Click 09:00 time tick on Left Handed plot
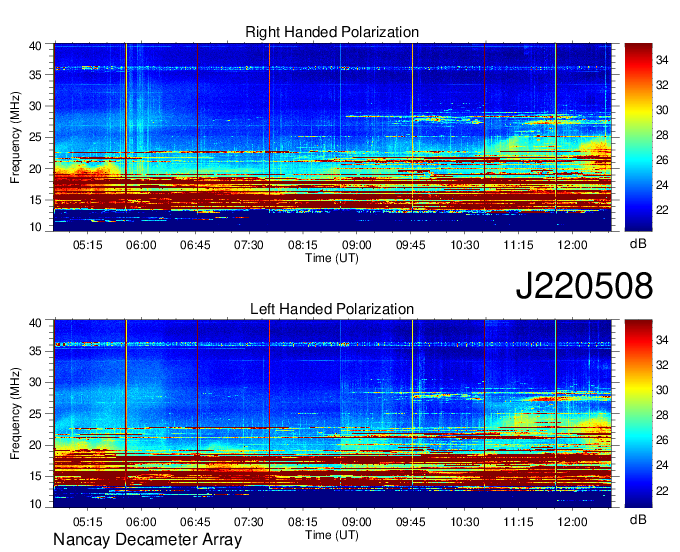The width and height of the screenshot is (680, 552). (356, 522)
